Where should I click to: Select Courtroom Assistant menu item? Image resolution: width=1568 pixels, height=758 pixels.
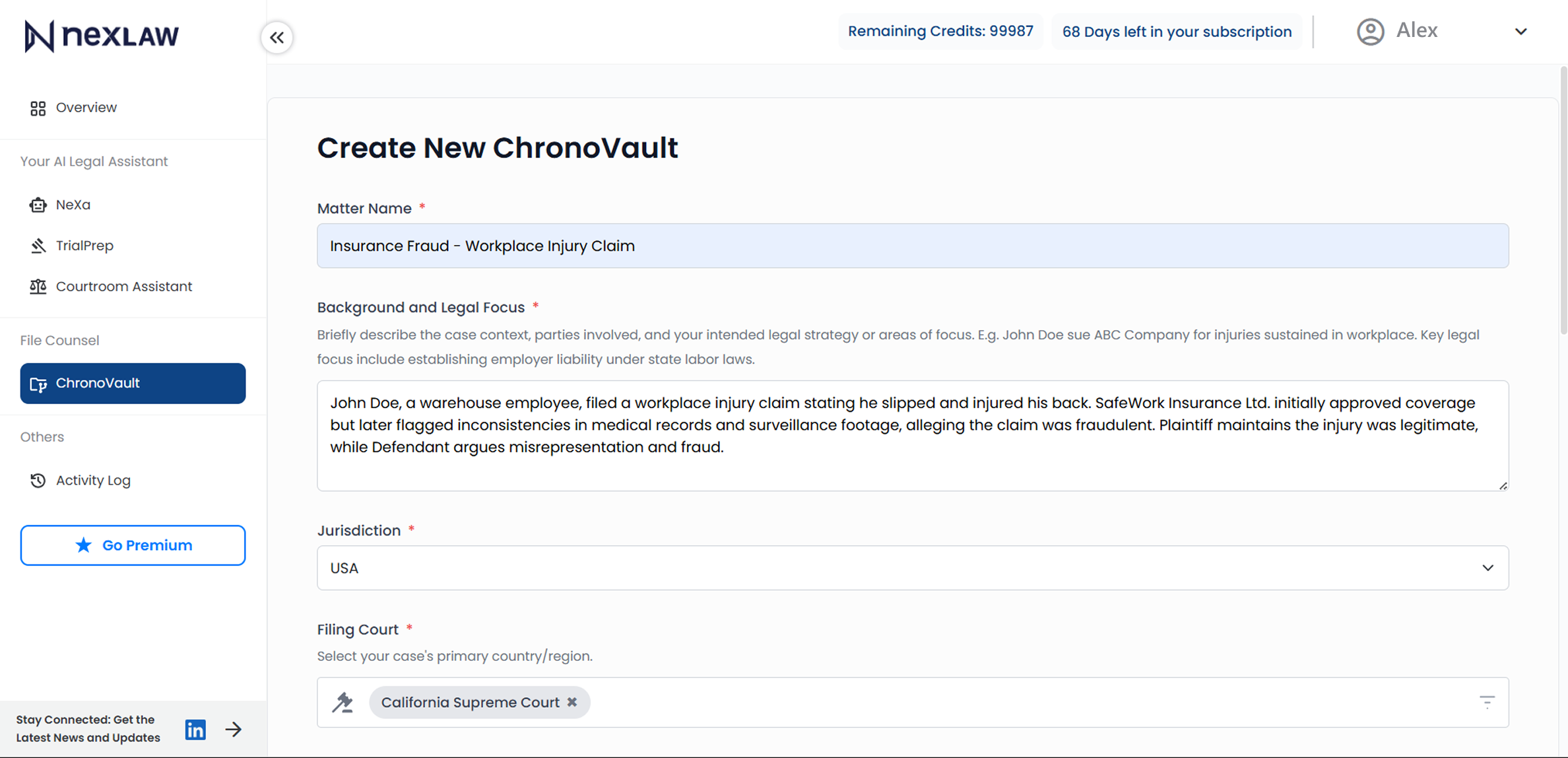(123, 287)
